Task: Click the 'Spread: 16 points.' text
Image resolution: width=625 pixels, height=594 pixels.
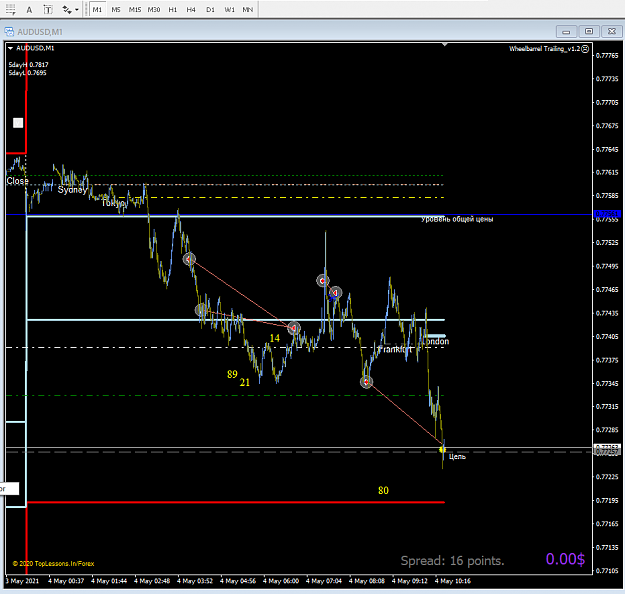Action: click(x=452, y=561)
